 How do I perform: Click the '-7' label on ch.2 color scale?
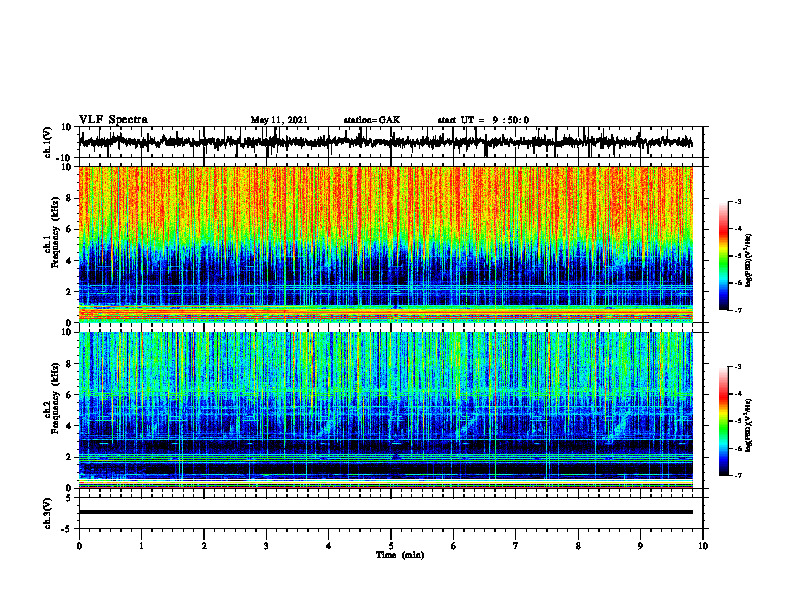tap(738, 475)
